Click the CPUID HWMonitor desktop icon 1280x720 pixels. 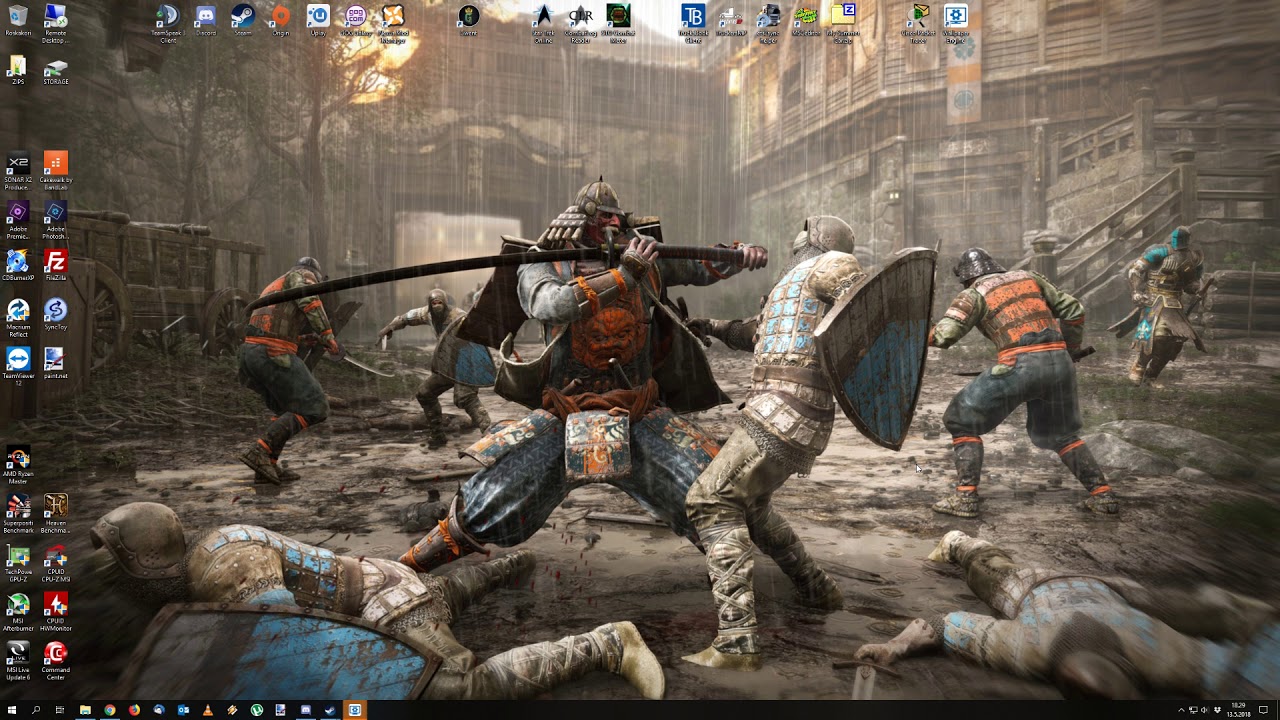[x=56, y=607]
